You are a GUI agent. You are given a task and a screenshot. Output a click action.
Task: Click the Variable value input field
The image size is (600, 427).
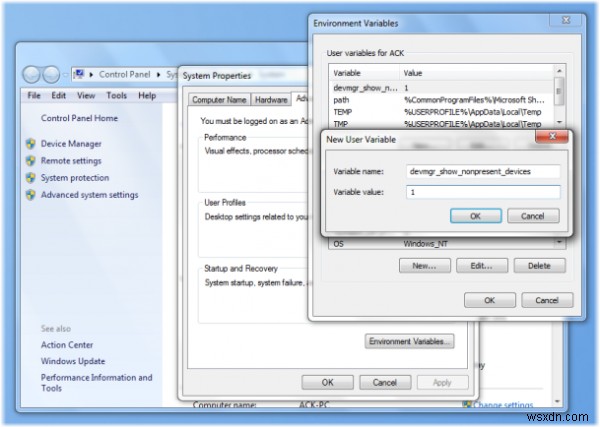click(483, 192)
